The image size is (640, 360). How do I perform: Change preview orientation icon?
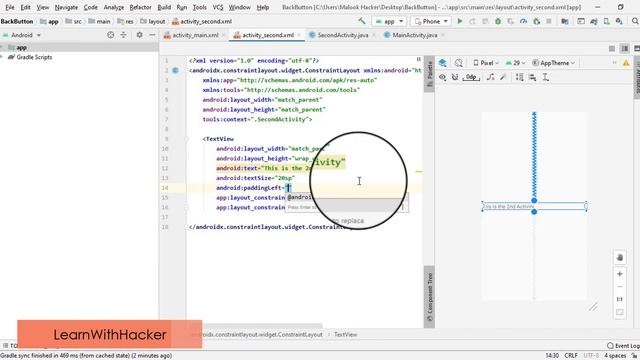(x=458, y=63)
